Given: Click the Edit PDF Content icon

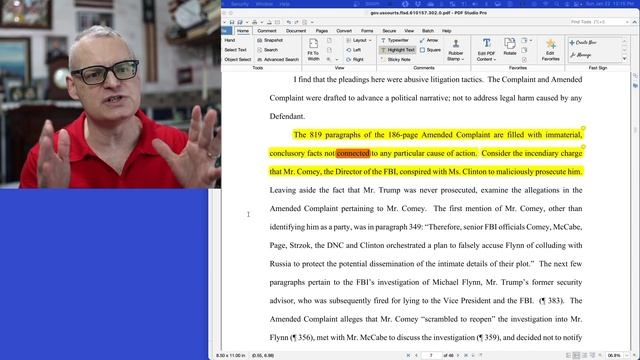Looking at the screenshot, I should click(x=486, y=43).
